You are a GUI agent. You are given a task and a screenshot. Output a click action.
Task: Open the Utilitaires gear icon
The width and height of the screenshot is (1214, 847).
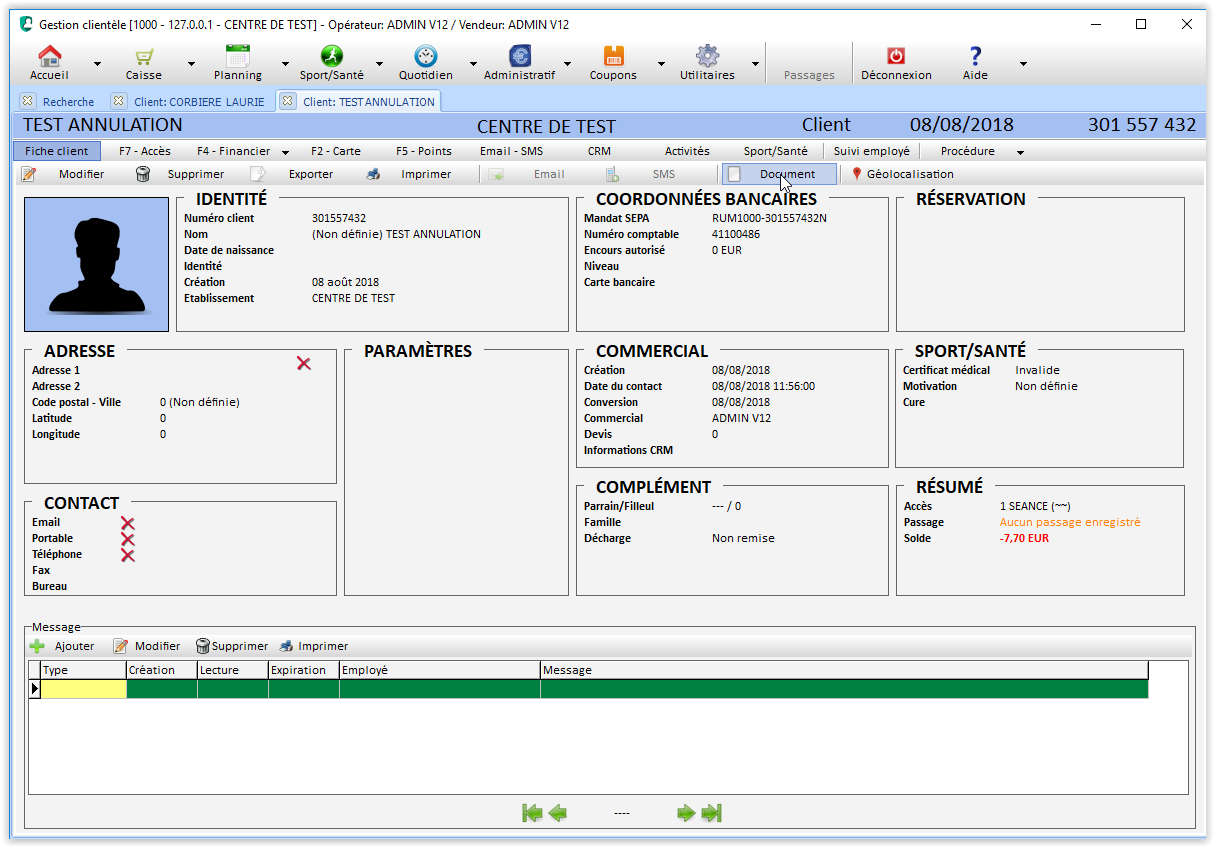click(707, 57)
